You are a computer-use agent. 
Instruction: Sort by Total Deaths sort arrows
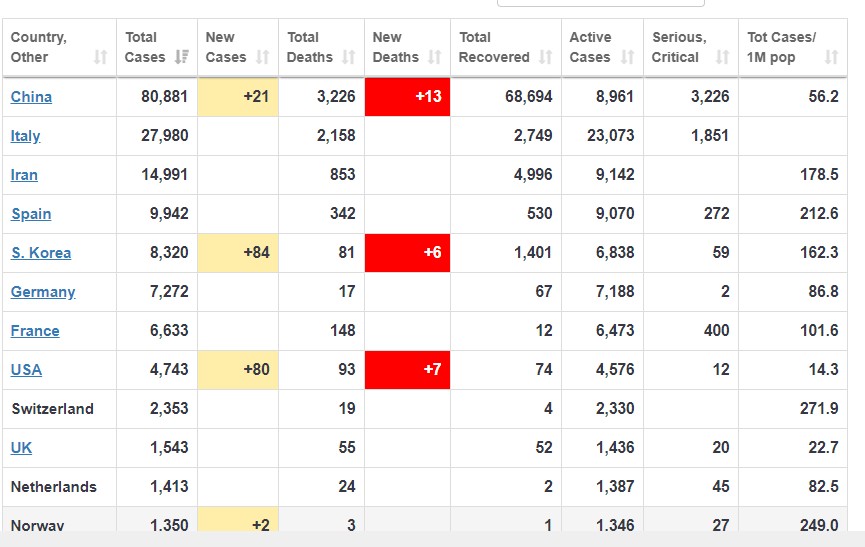pos(348,57)
